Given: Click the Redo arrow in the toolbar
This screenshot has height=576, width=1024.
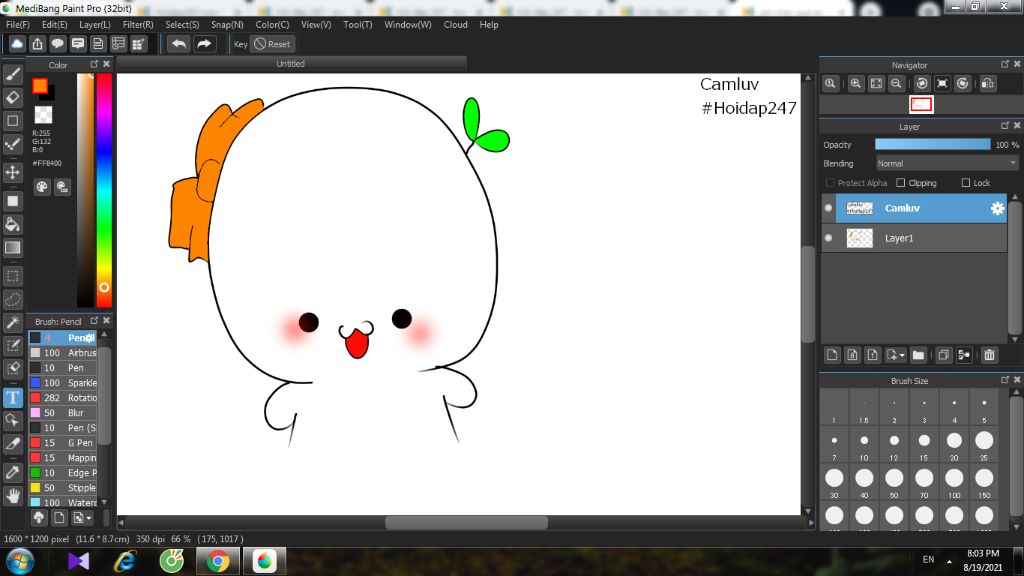Looking at the screenshot, I should pos(204,44).
